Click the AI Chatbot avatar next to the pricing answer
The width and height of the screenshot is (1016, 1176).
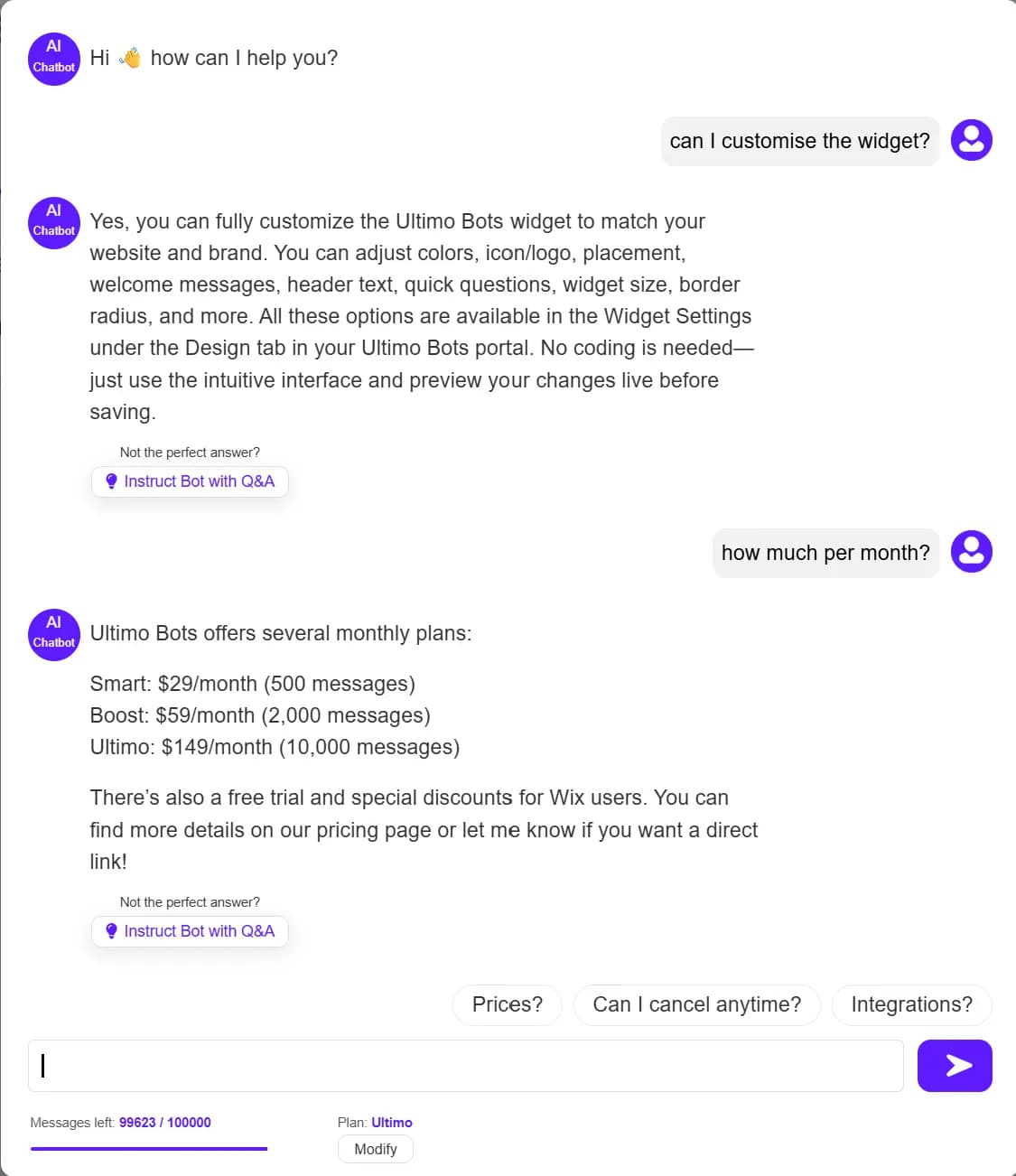pyautogui.click(x=53, y=635)
